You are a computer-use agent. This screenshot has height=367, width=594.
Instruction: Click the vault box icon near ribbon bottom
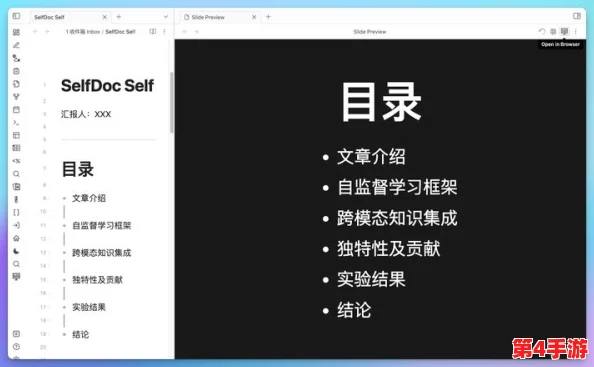coord(16,334)
